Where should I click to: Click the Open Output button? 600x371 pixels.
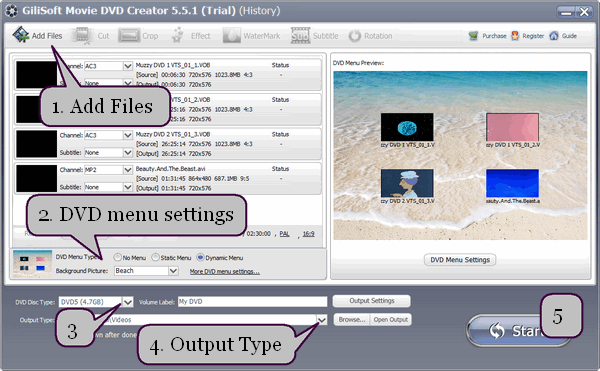[x=391, y=319]
